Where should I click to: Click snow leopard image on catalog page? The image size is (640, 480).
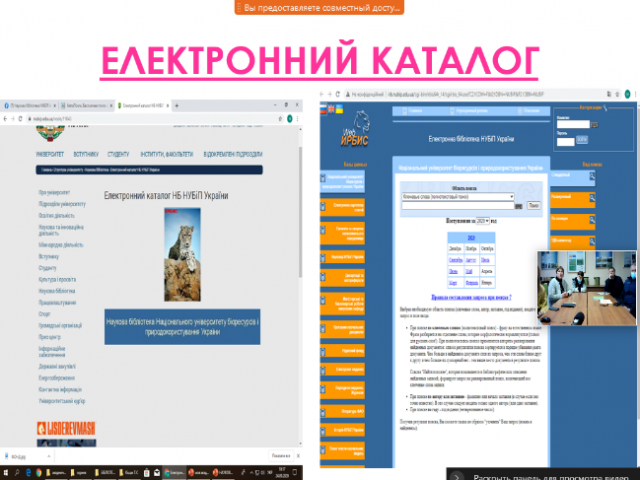[x=182, y=255]
